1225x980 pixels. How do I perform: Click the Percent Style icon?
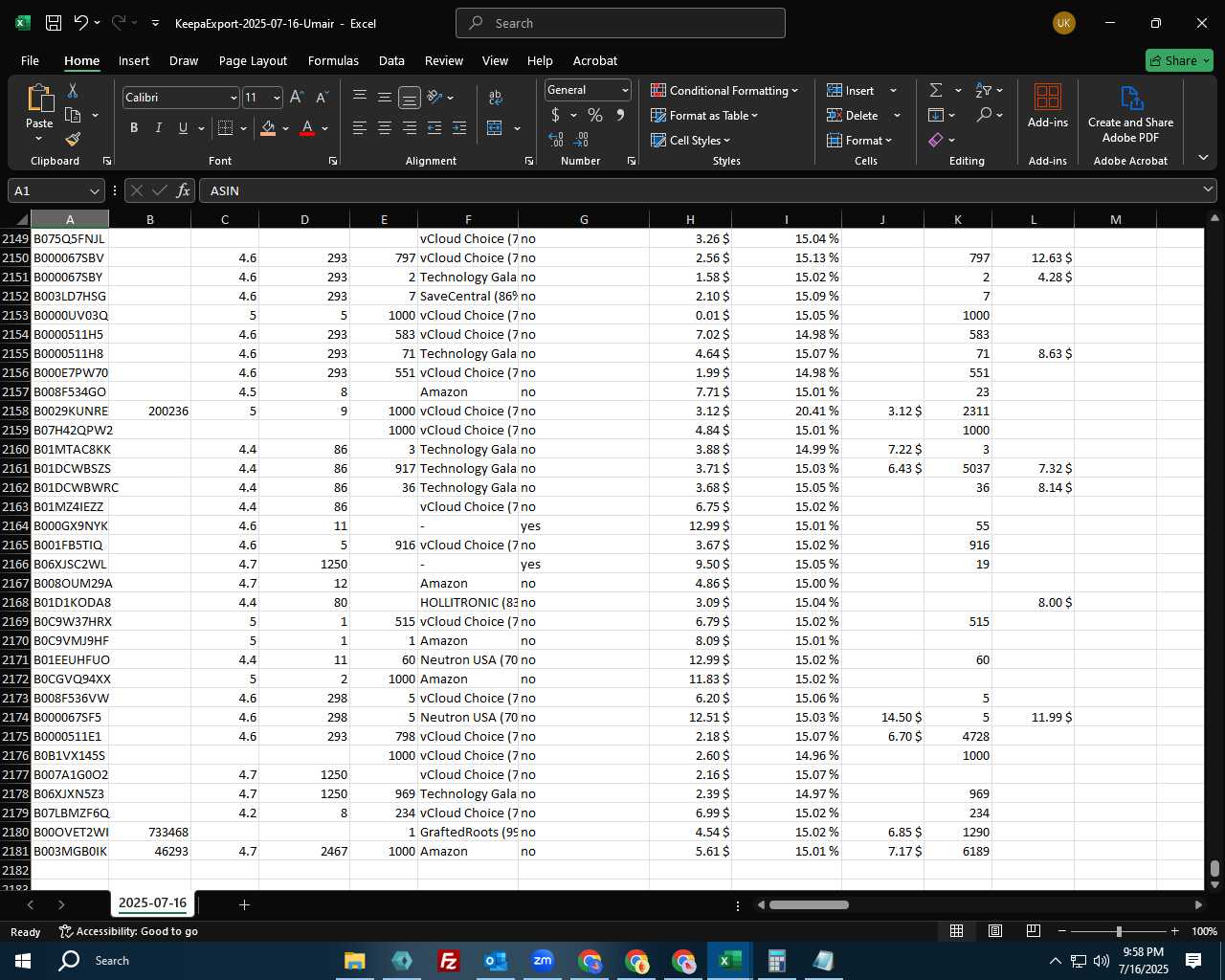pyautogui.click(x=595, y=115)
